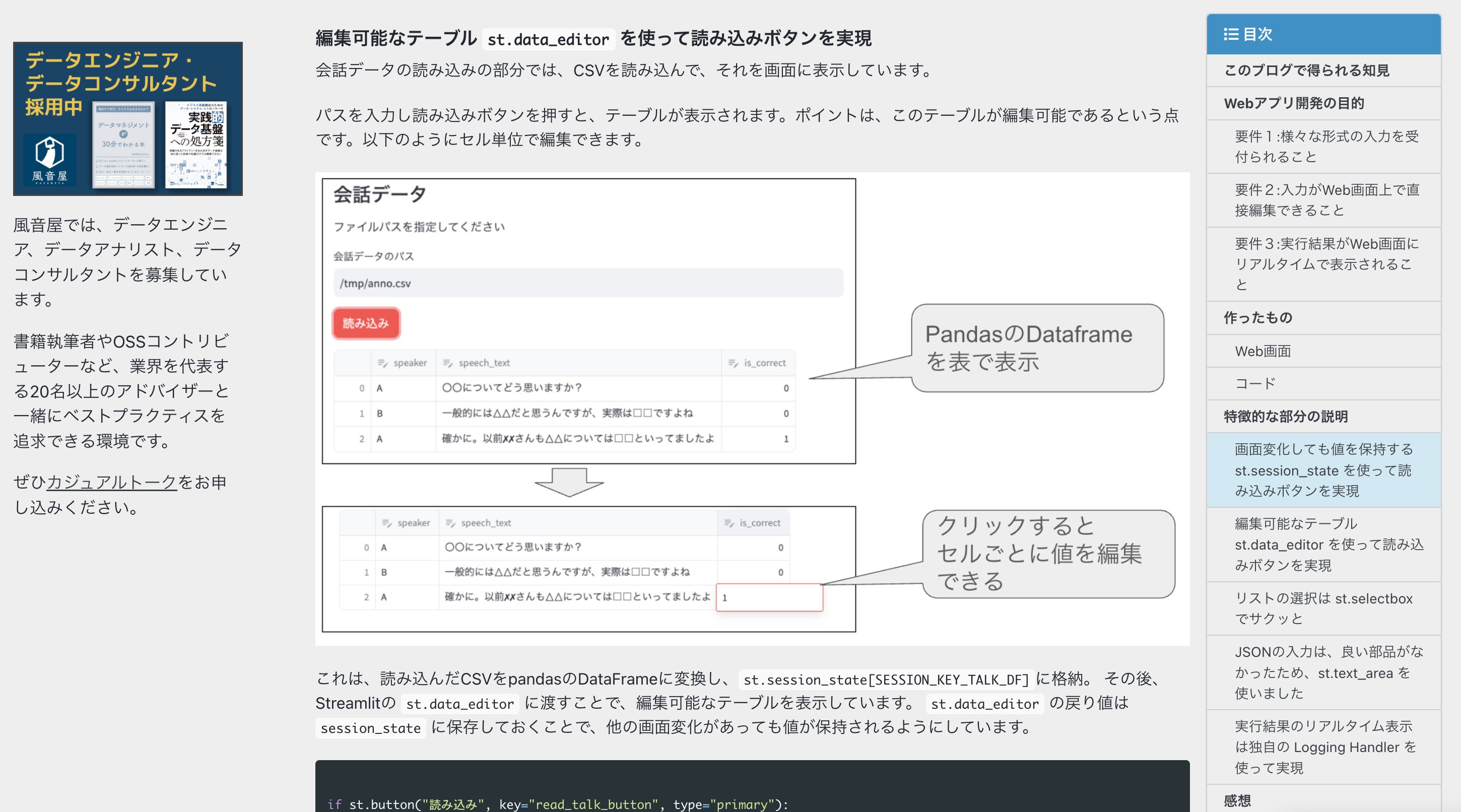Click the 会話データ Streamlit screenshot image

point(752,409)
